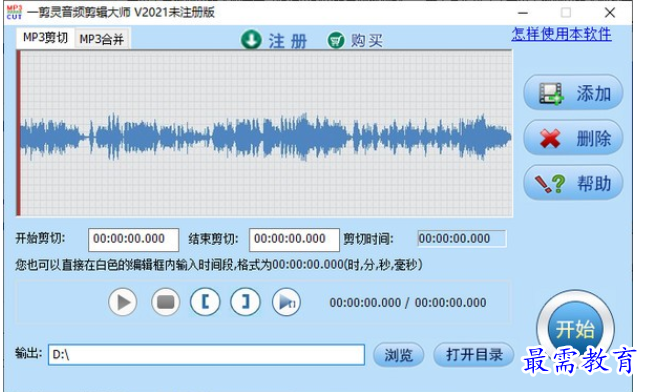
Task: Click the 购买 purchase button
Action: (x=367, y=41)
